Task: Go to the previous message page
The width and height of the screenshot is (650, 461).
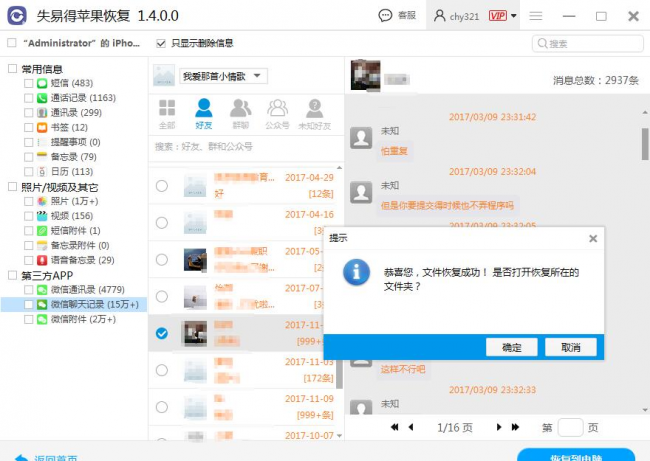Action: [411, 427]
